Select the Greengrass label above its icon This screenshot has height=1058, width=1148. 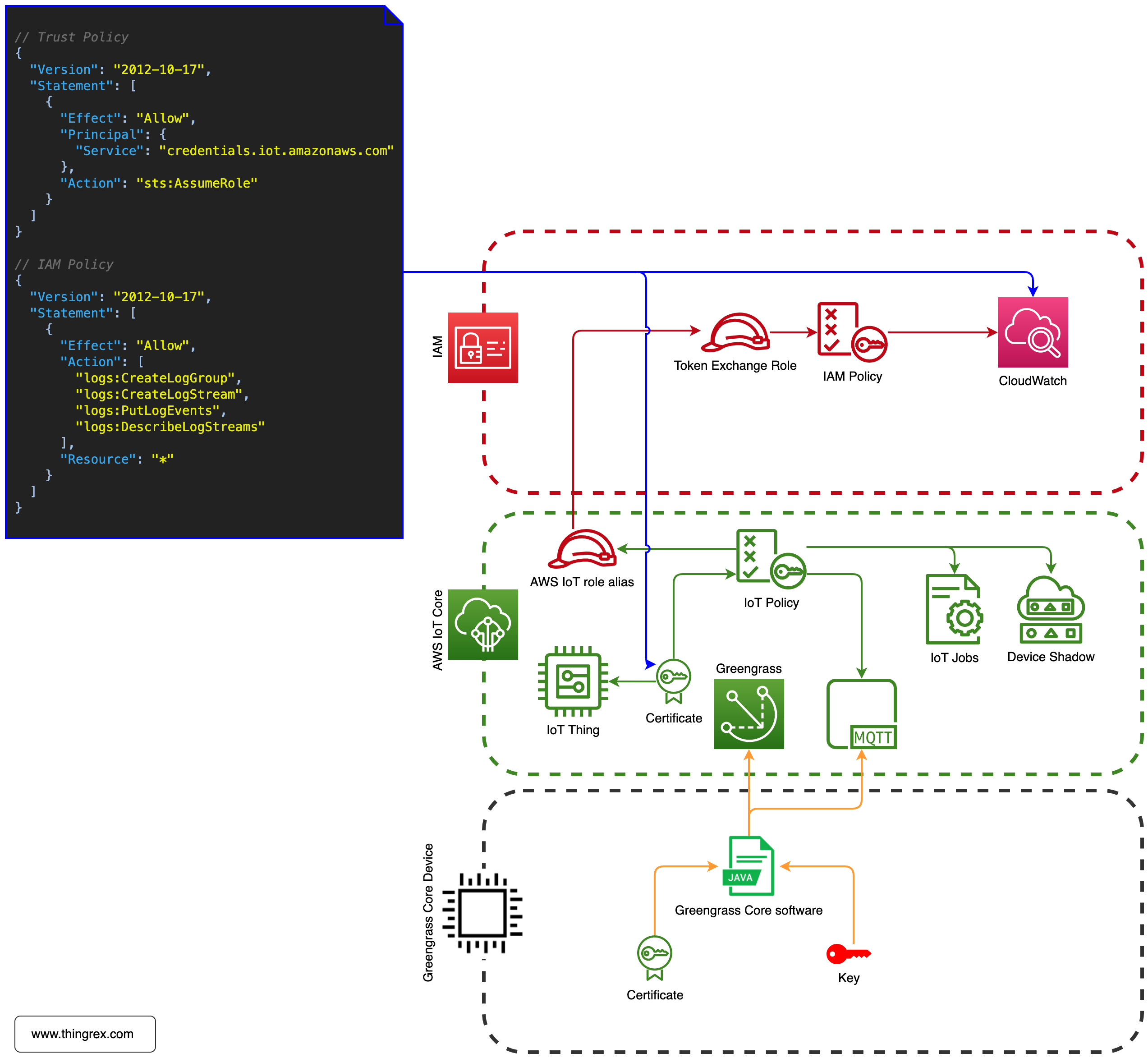click(x=748, y=669)
